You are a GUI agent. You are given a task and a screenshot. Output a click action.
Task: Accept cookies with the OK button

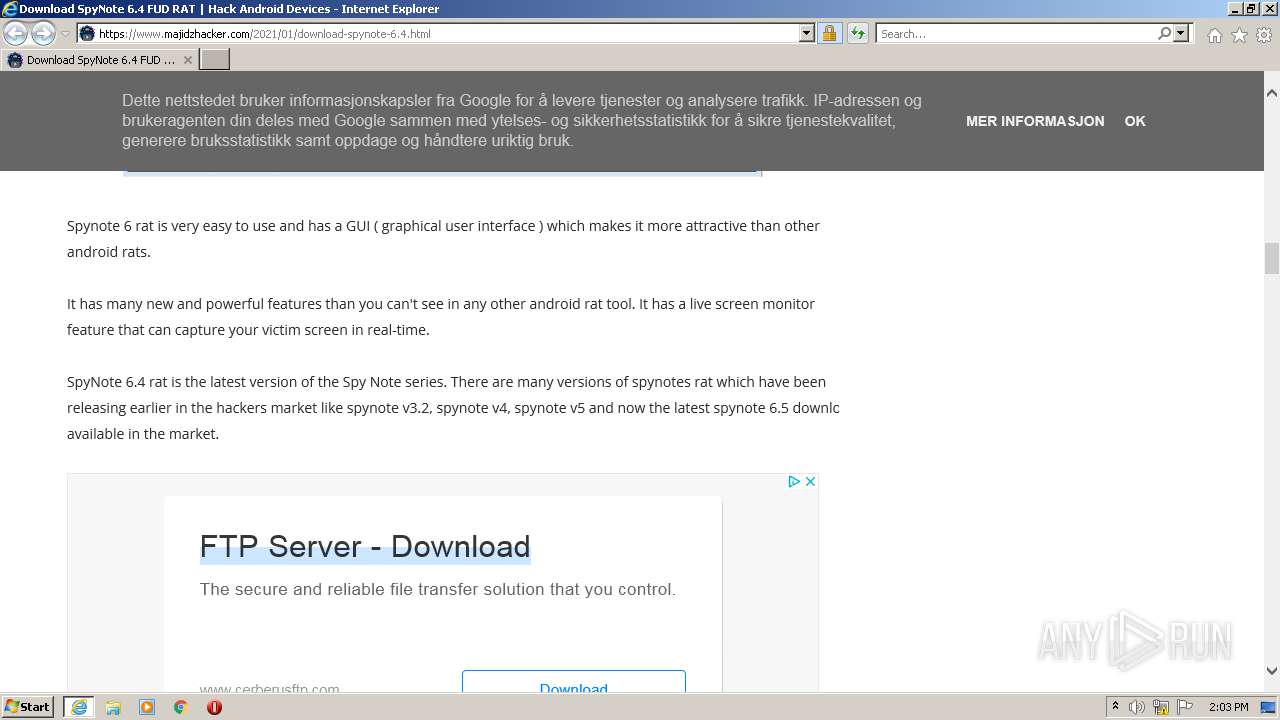1135,121
